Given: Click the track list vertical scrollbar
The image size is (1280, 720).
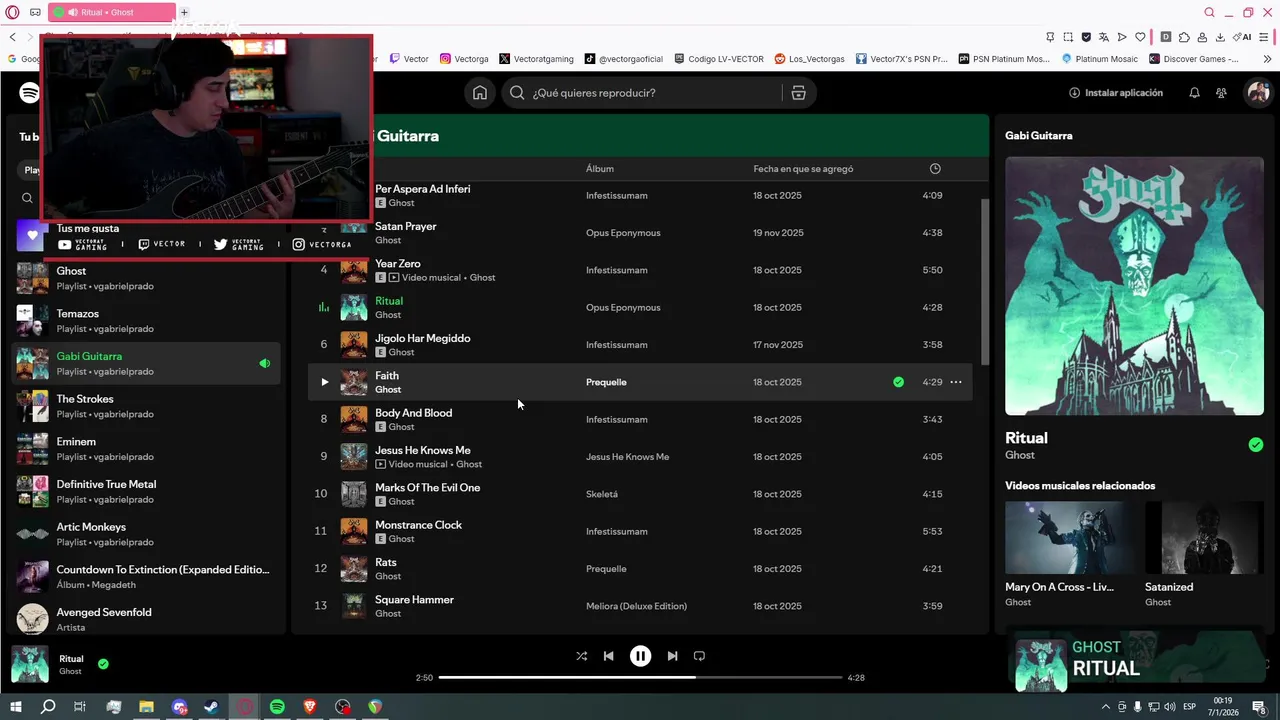Looking at the screenshot, I should coord(984,282).
